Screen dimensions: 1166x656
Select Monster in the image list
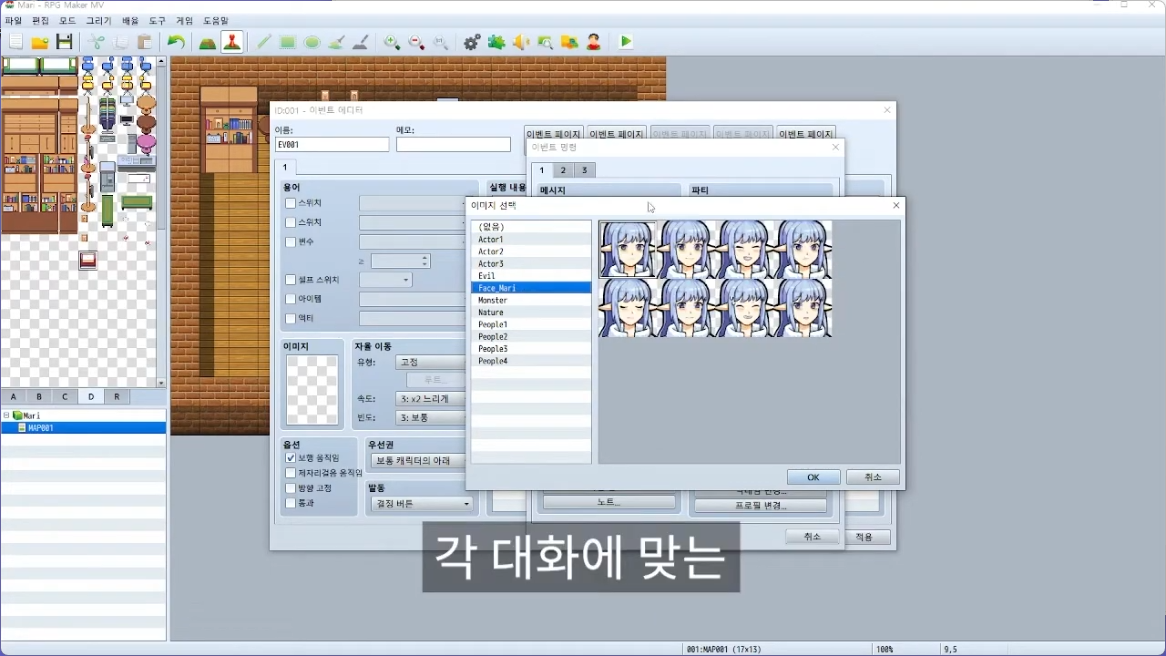531,300
